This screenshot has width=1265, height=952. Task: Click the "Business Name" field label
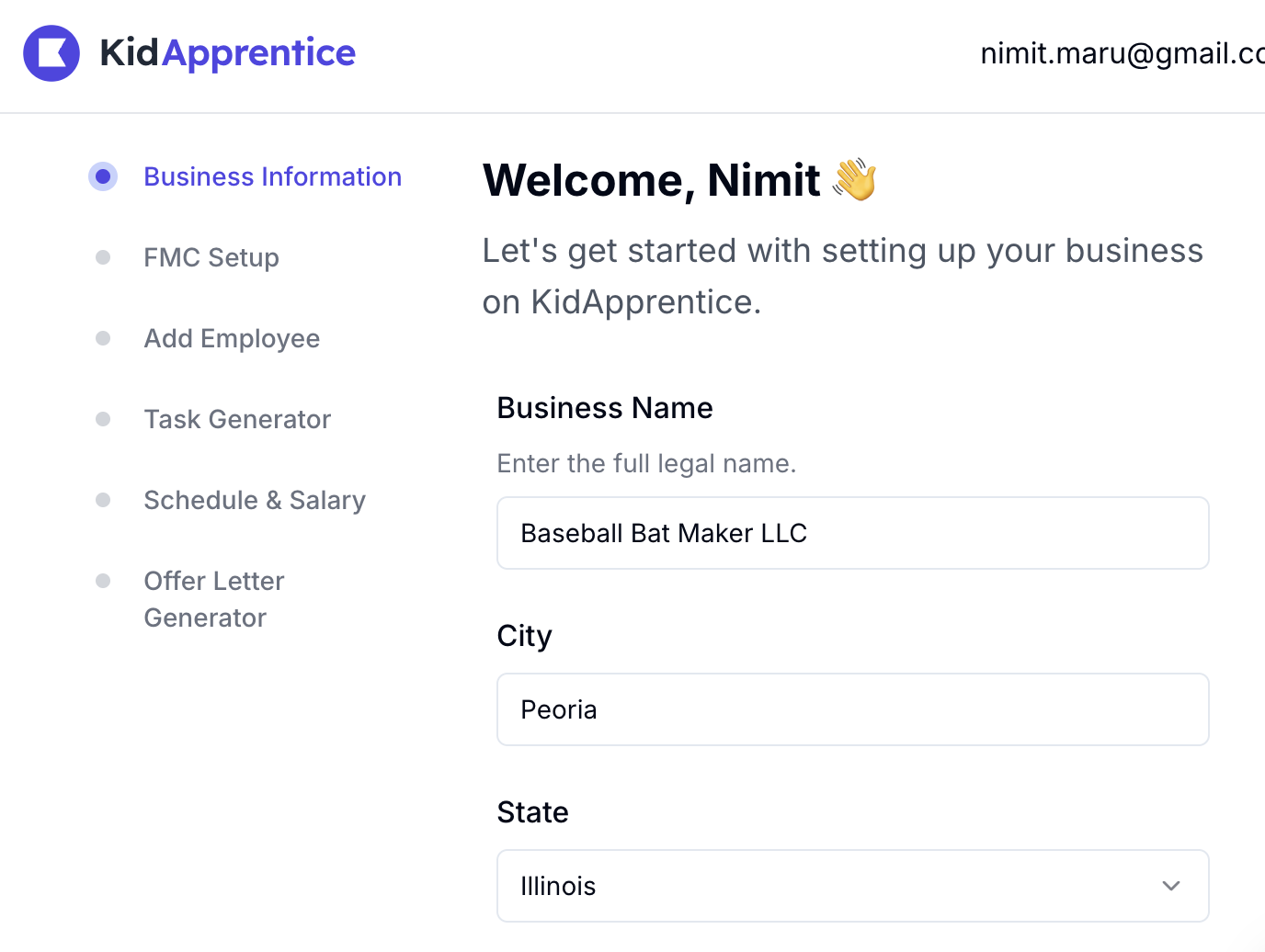pos(605,408)
